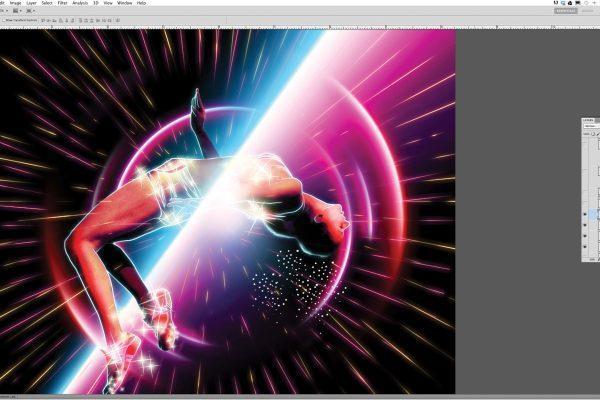Click the Align Horizontal Centers icon
Viewport: 600px width, 400px height.
click(67, 20)
